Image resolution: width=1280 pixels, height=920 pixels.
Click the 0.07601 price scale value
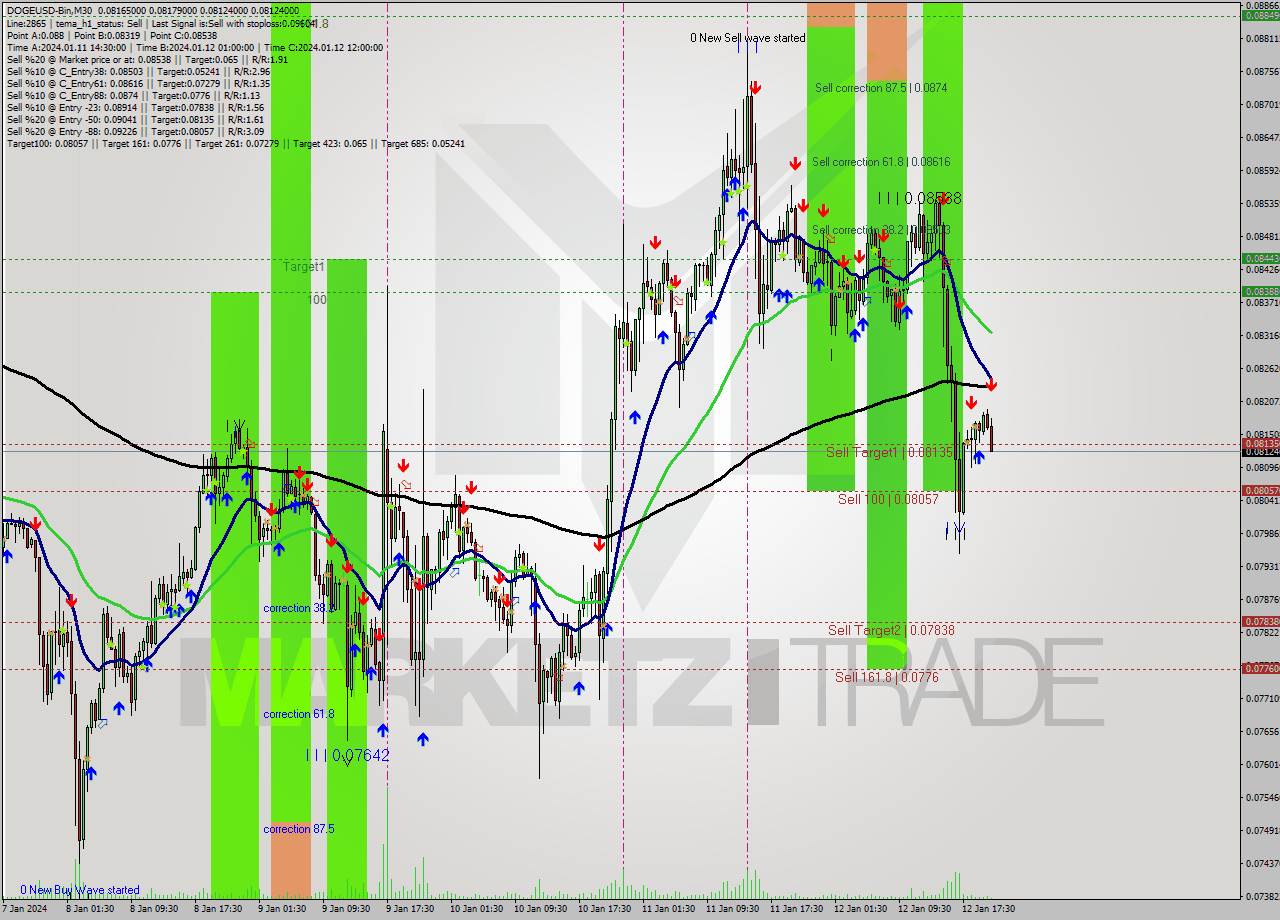click(1262, 764)
